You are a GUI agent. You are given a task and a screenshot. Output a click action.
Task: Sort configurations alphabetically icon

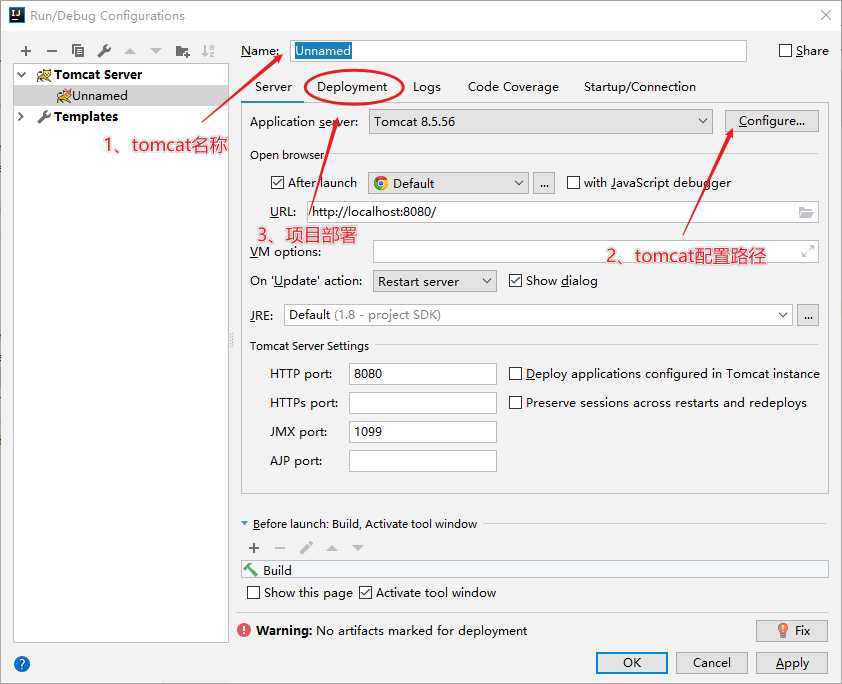[x=208, y=51]
